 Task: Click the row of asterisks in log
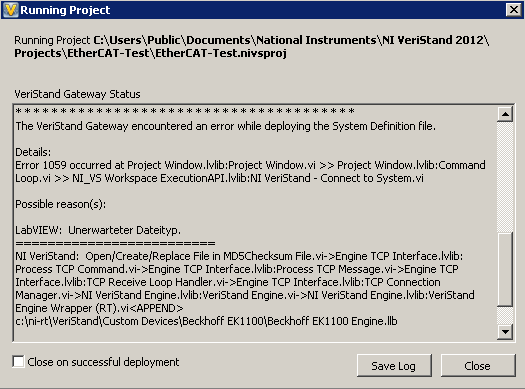pos(185,111)
